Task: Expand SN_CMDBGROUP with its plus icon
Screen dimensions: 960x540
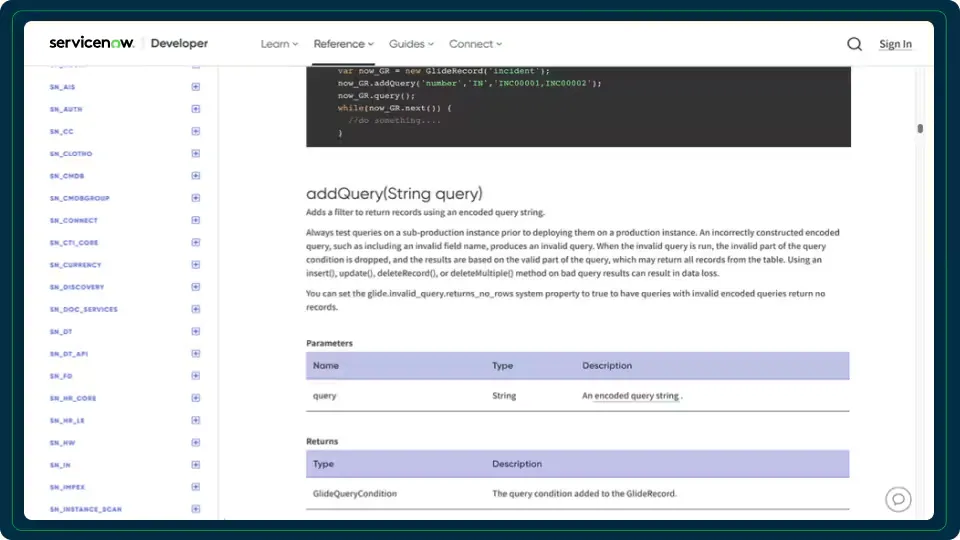Action: 195,198
